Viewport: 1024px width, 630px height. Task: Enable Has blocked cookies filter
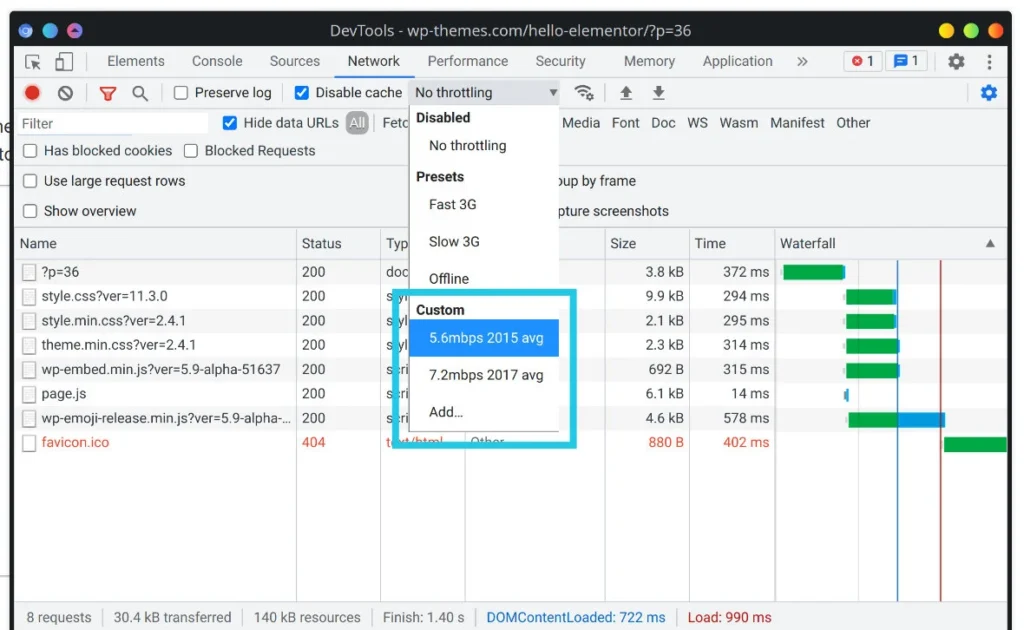tap(30, 151)
